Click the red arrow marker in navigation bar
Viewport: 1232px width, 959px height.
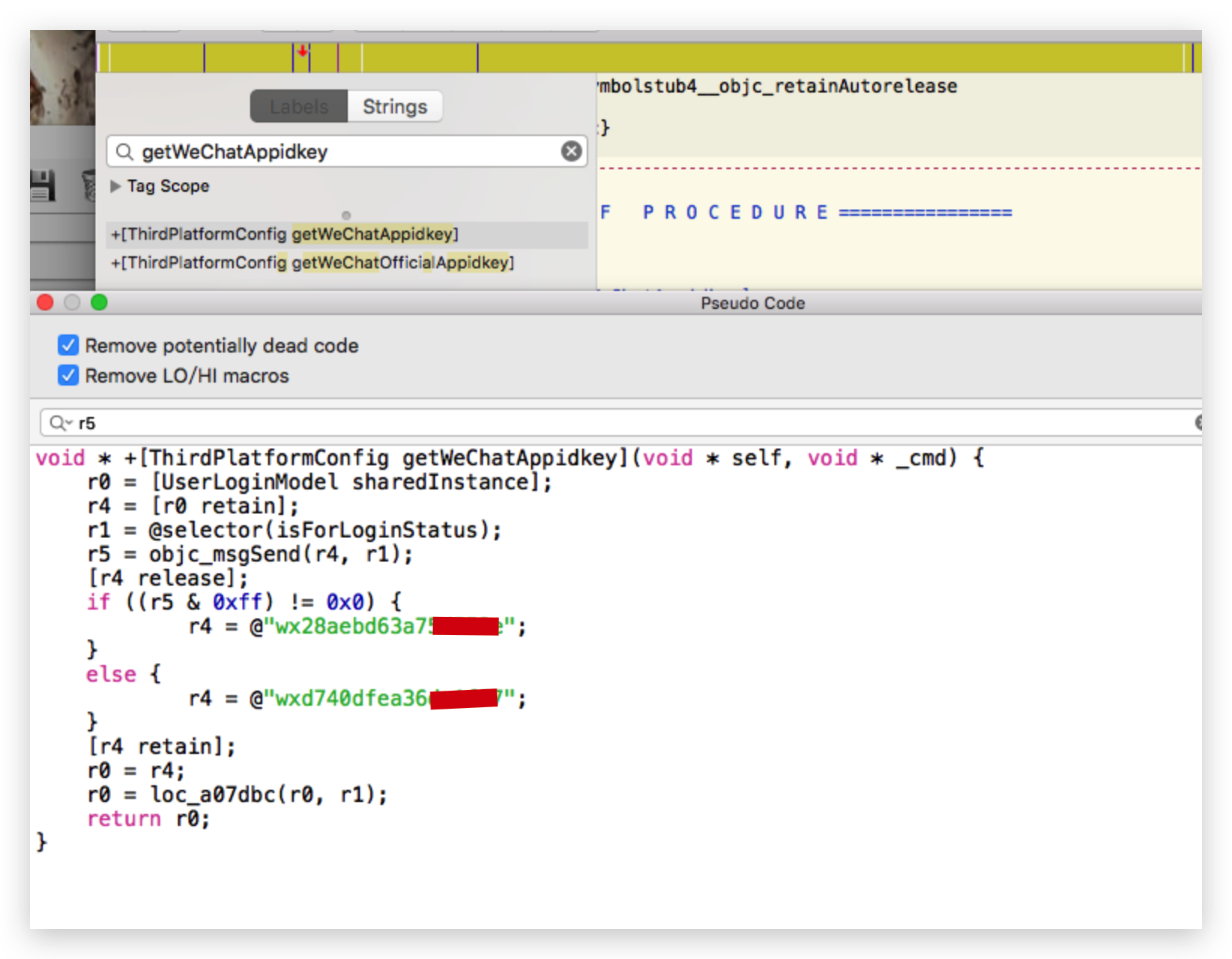tap(302, 52)
